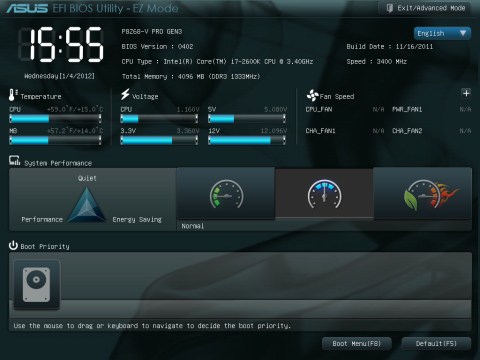The height and width of the screenshot is (360, 480).
Task: Select the Normal blue gauge mode
Action: click(x=324, y=194)
